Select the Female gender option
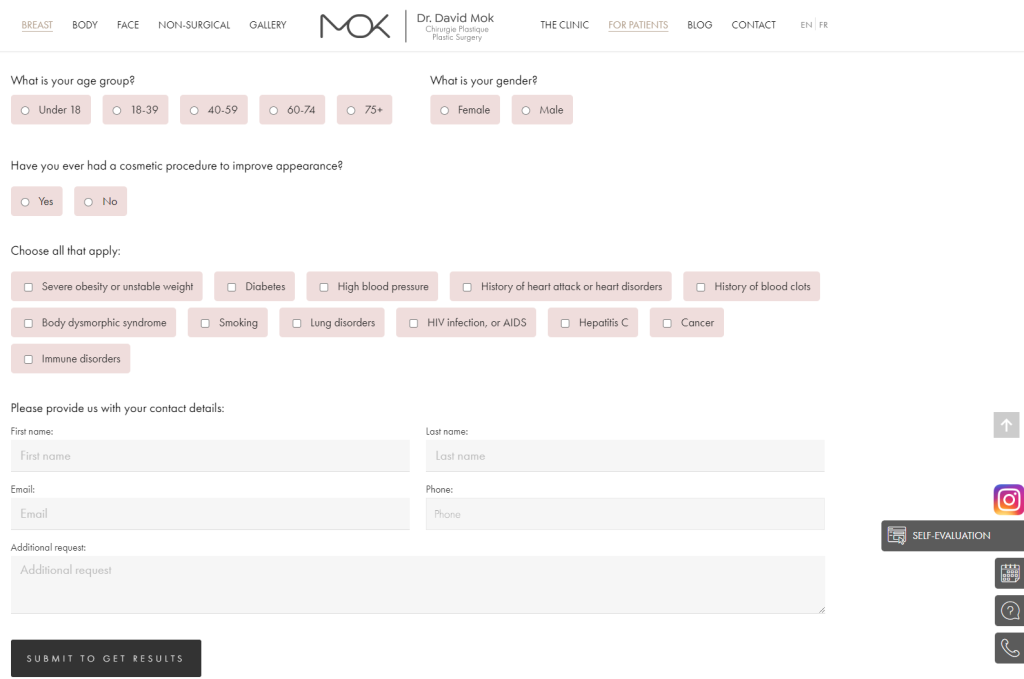The image size is (1024, 679). [x=464, y=110]
